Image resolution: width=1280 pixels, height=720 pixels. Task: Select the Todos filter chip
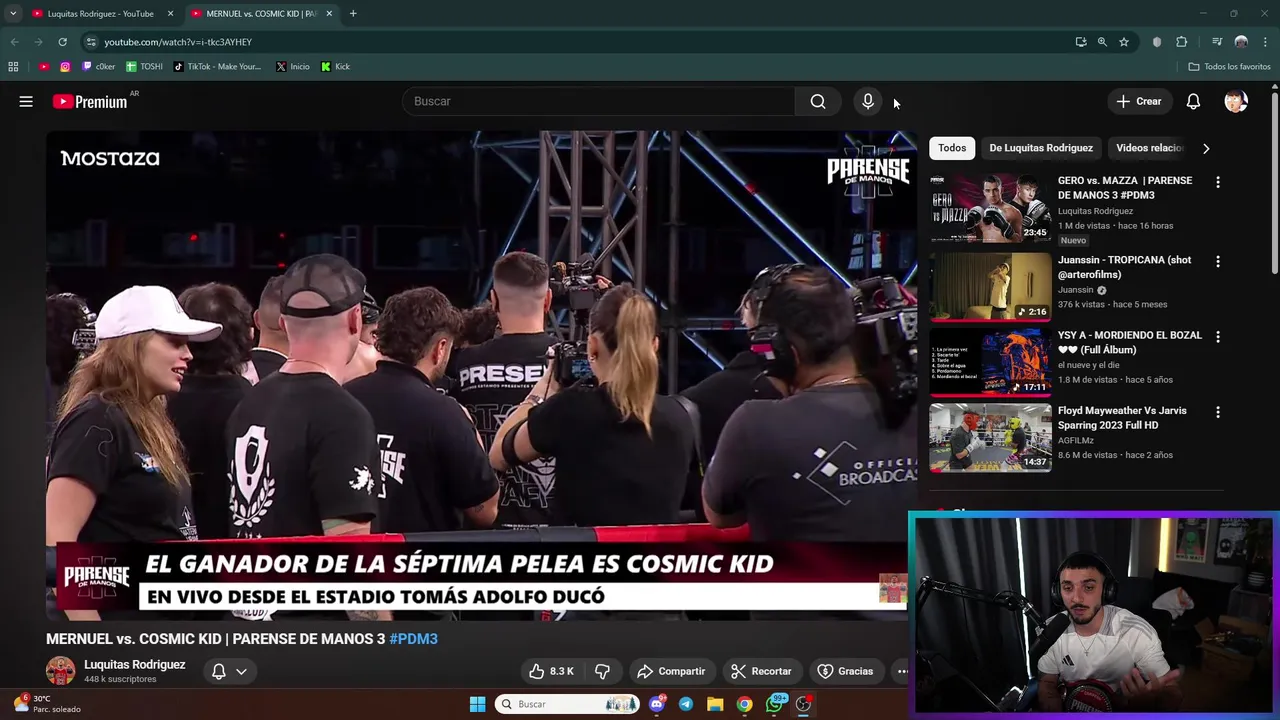[952, 148]
